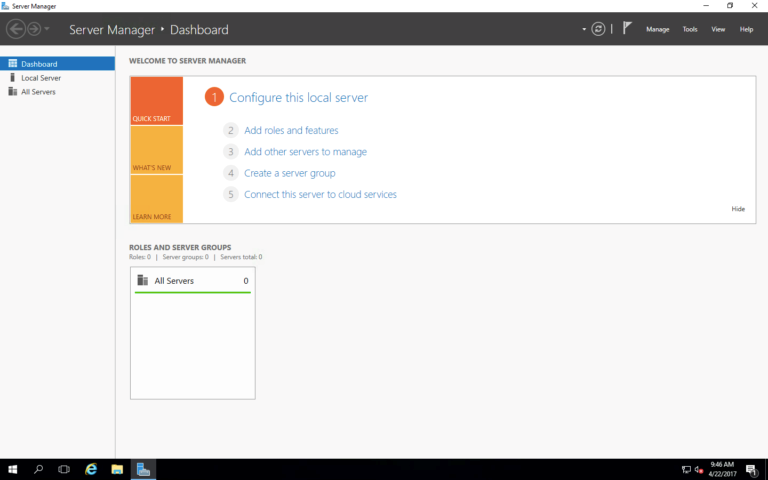Open the Windows Start menu
This screenshot has height=480, width=768.
(13, 469)
